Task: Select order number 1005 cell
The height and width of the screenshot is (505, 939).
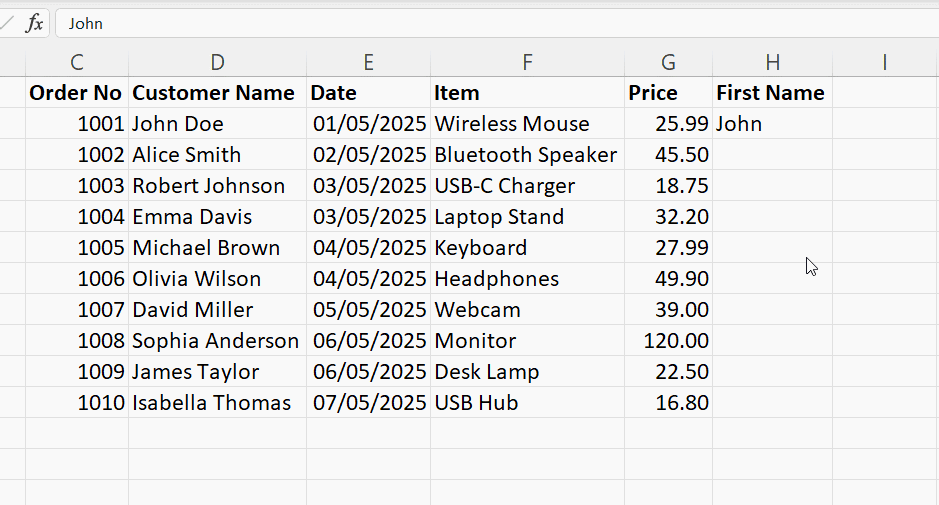Action: 78,248
